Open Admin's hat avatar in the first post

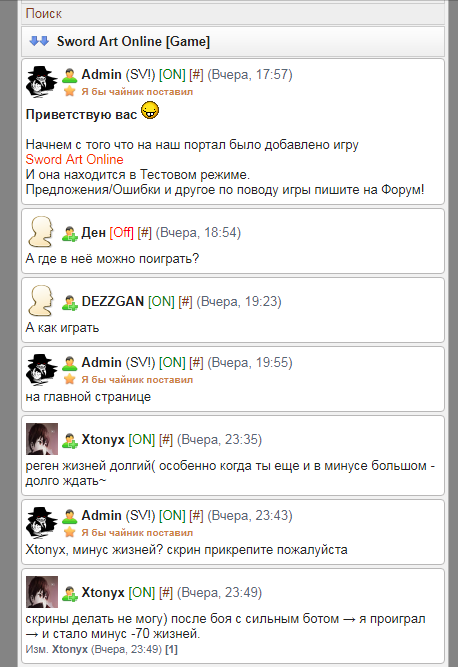tap(42, 82)
